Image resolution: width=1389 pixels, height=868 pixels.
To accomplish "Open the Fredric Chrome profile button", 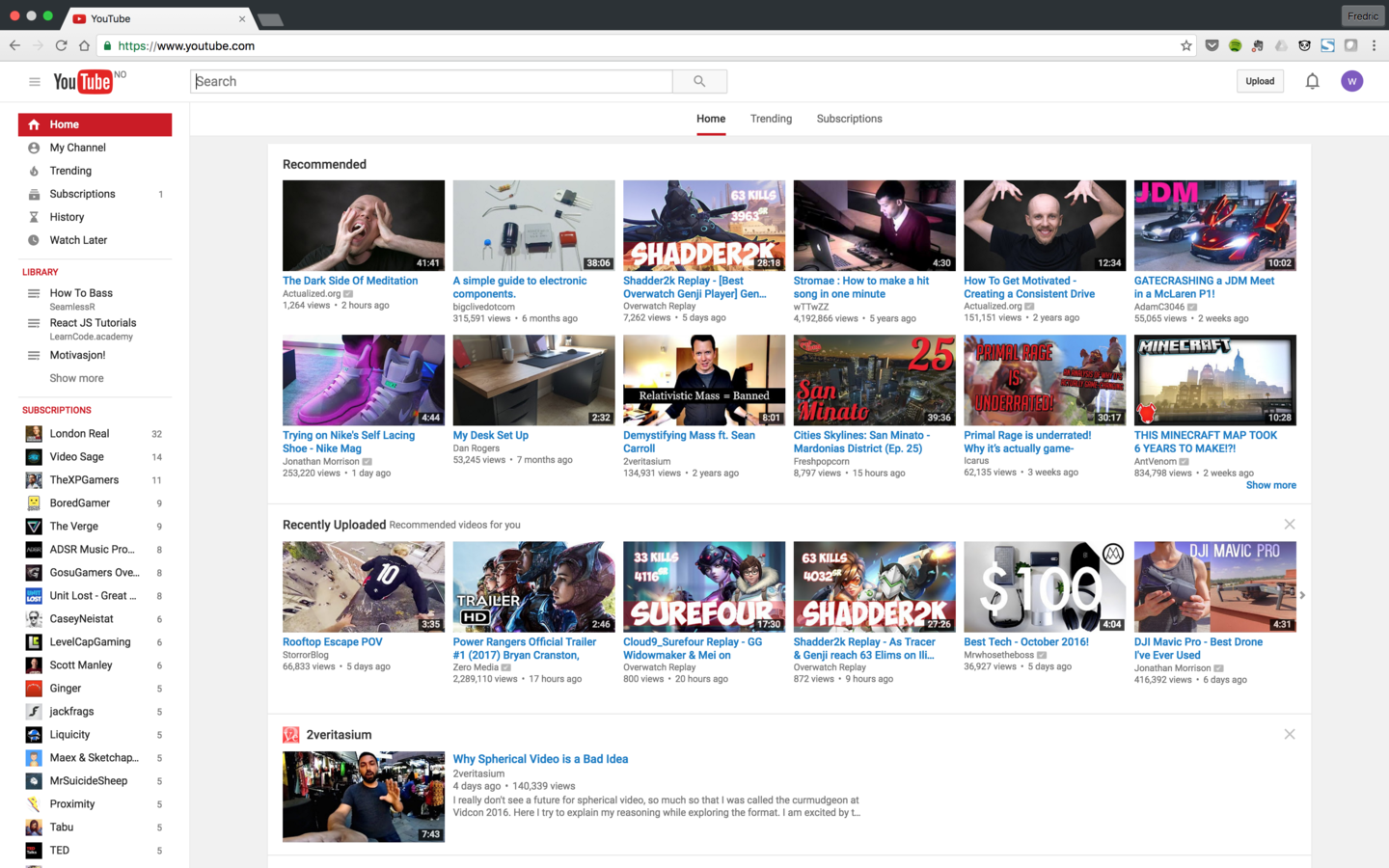I will pos(1362,15).
